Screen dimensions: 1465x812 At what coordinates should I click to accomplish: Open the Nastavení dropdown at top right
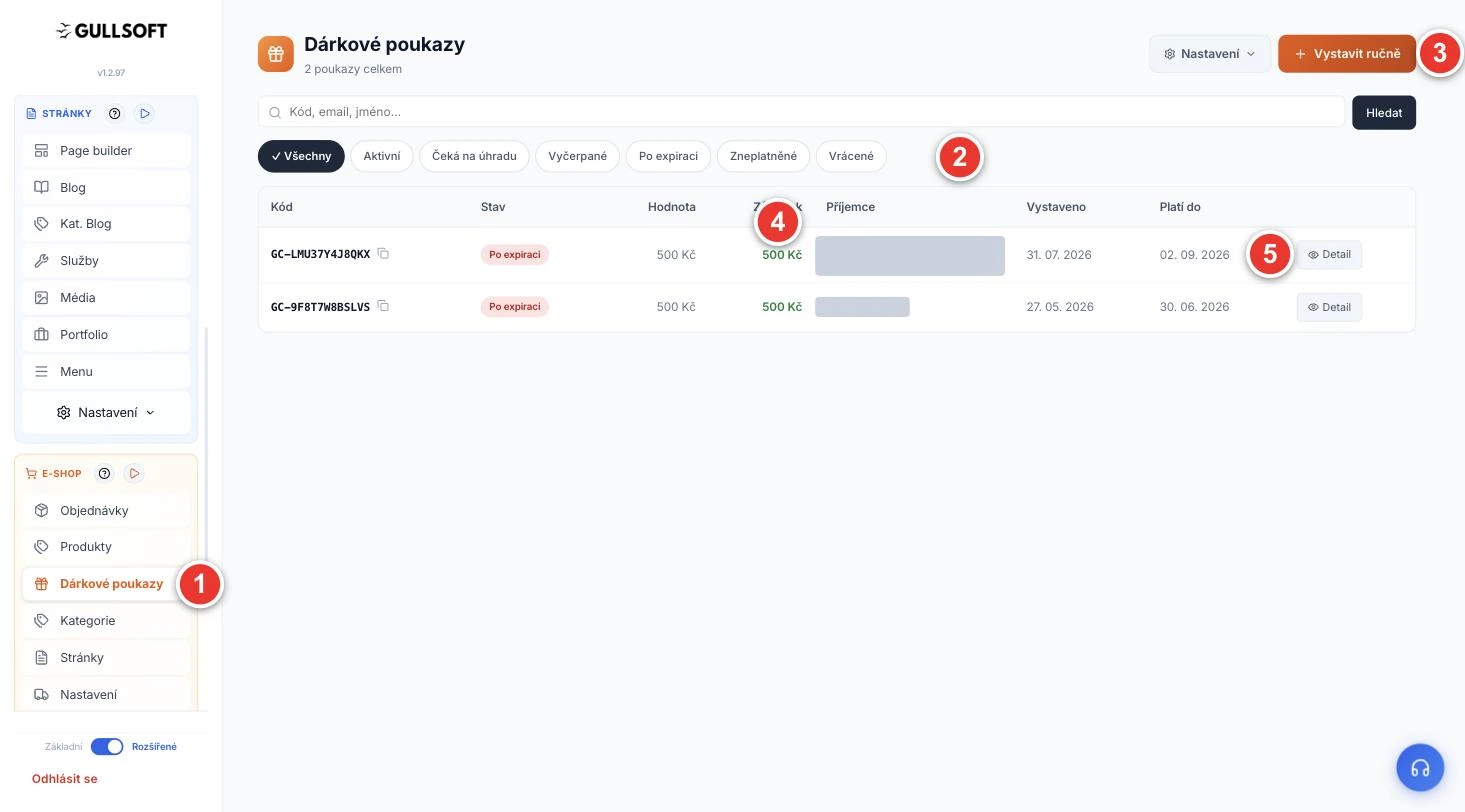click(x=1210, y=54)
